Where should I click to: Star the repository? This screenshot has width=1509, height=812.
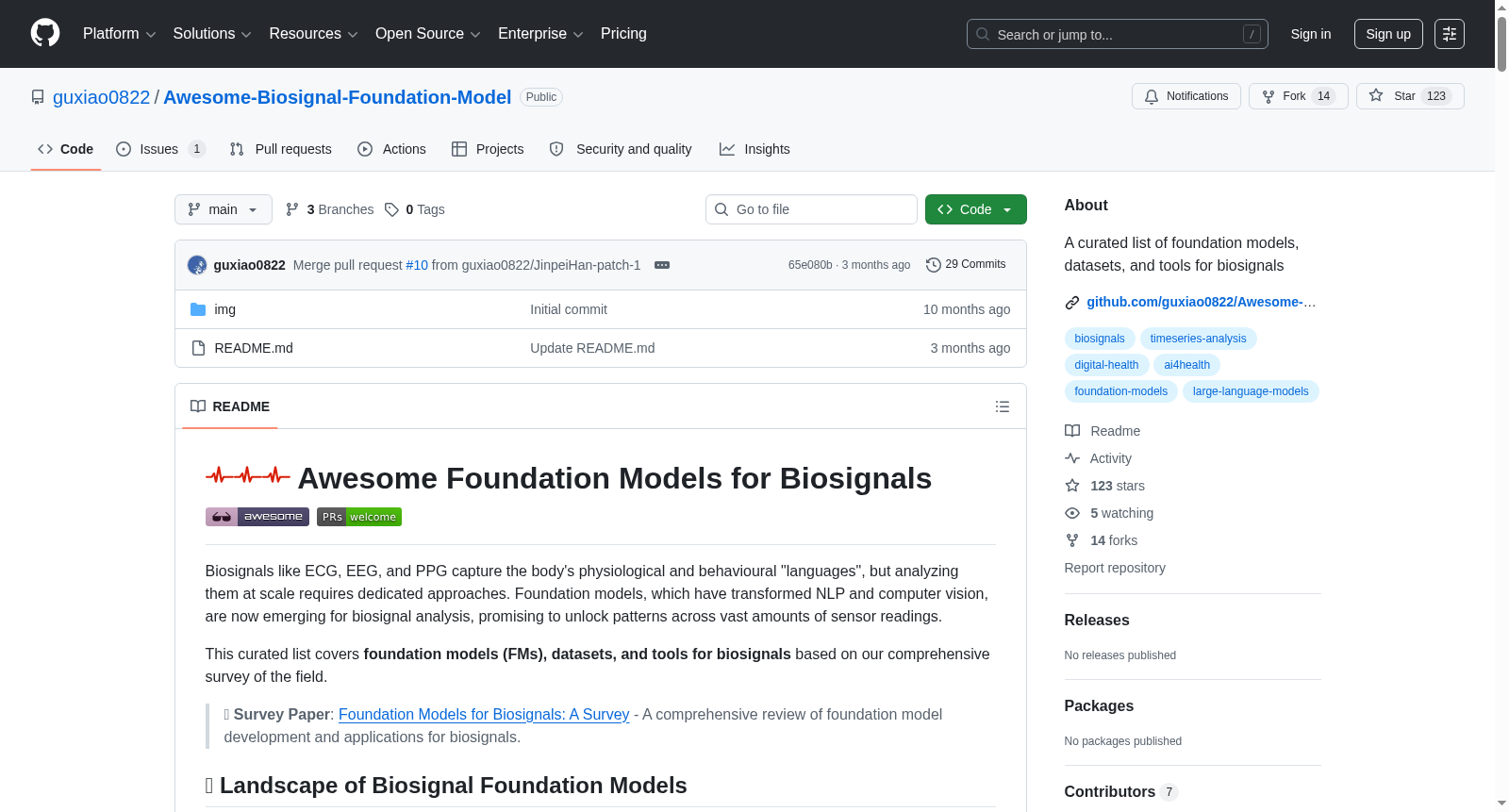click(x=1410, y=96)
